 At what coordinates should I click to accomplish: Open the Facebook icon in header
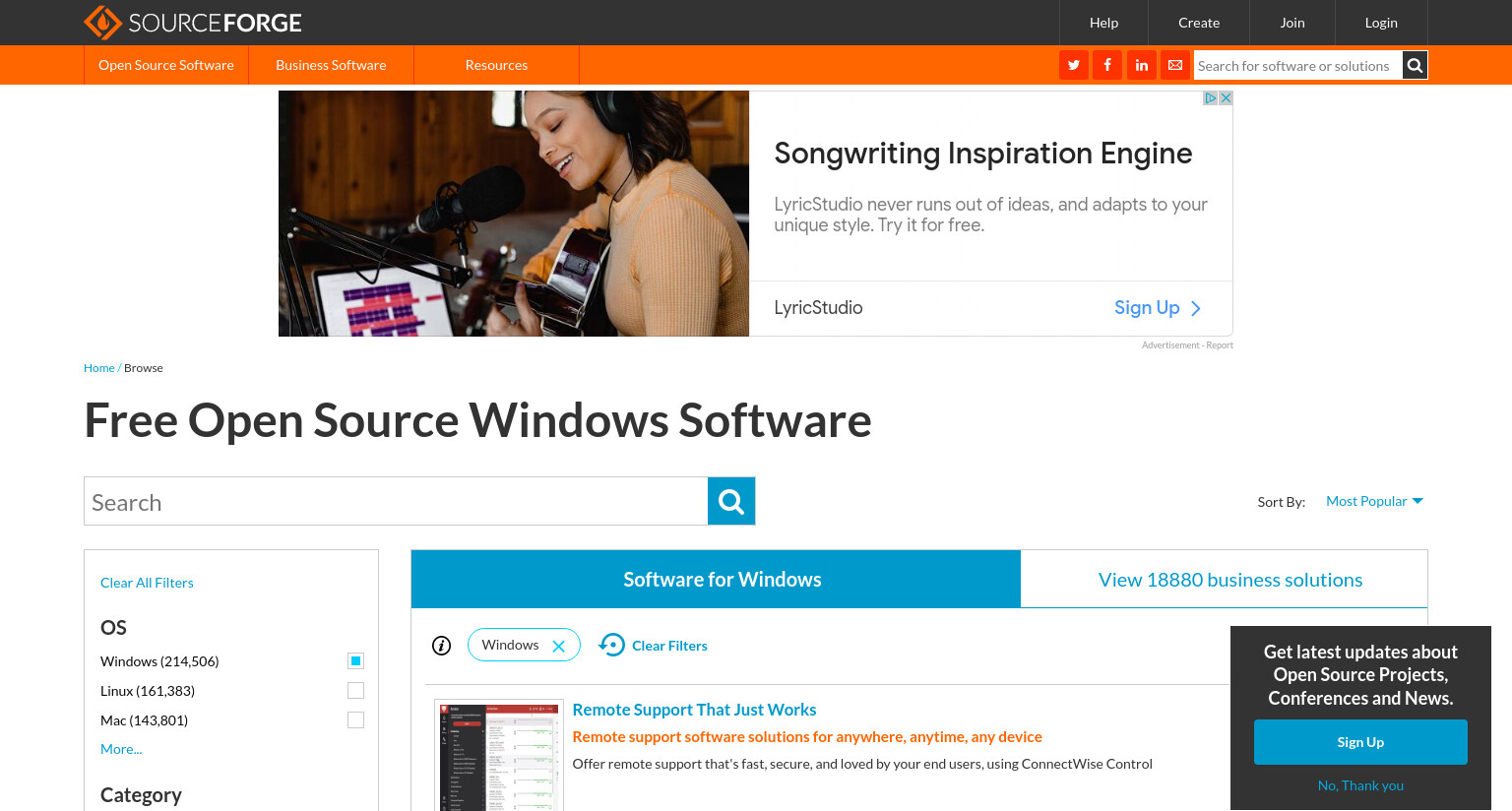pyautogui.click(x=1107, y=65)
